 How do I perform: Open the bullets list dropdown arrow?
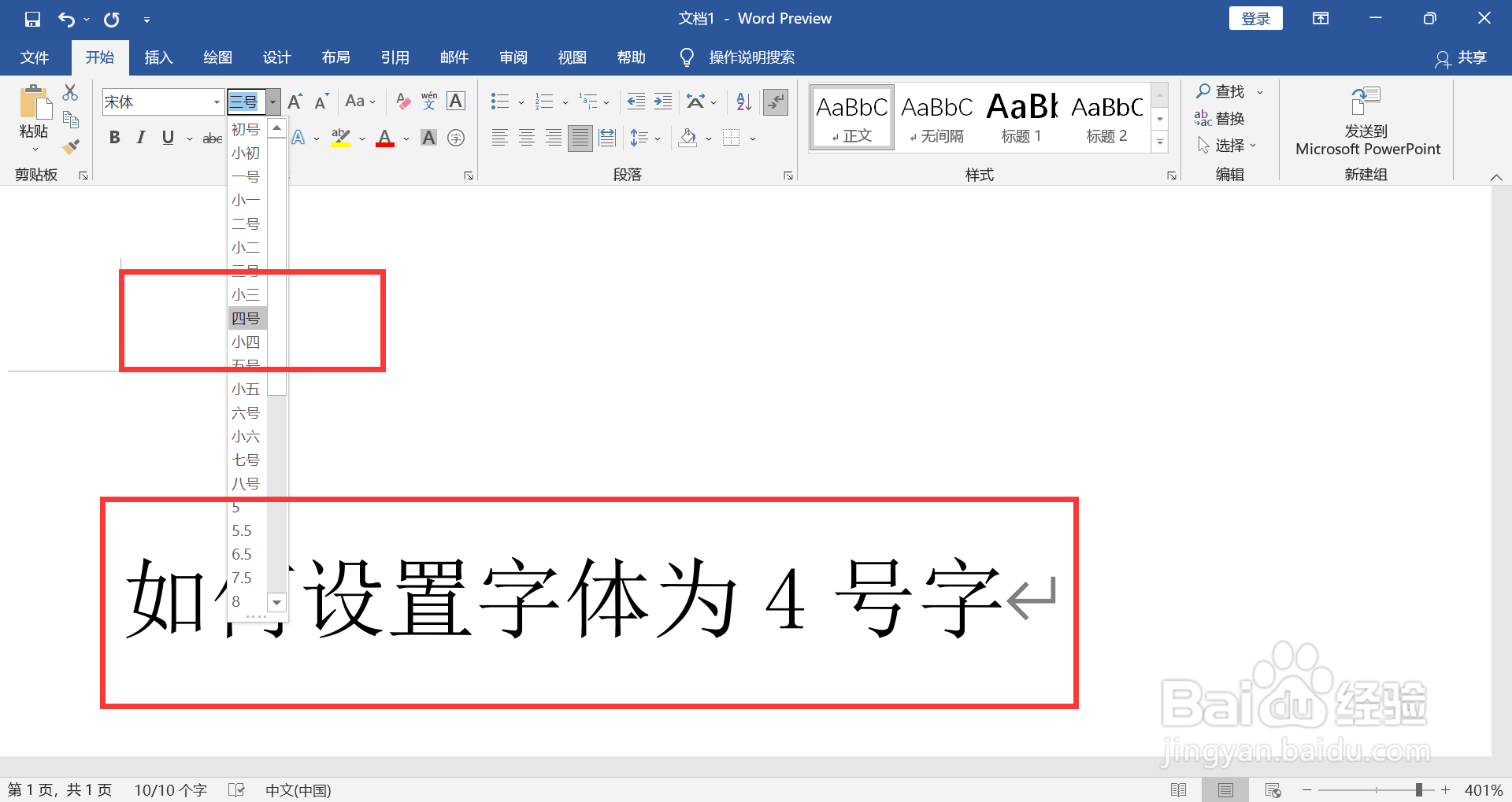tap(521, 102)
